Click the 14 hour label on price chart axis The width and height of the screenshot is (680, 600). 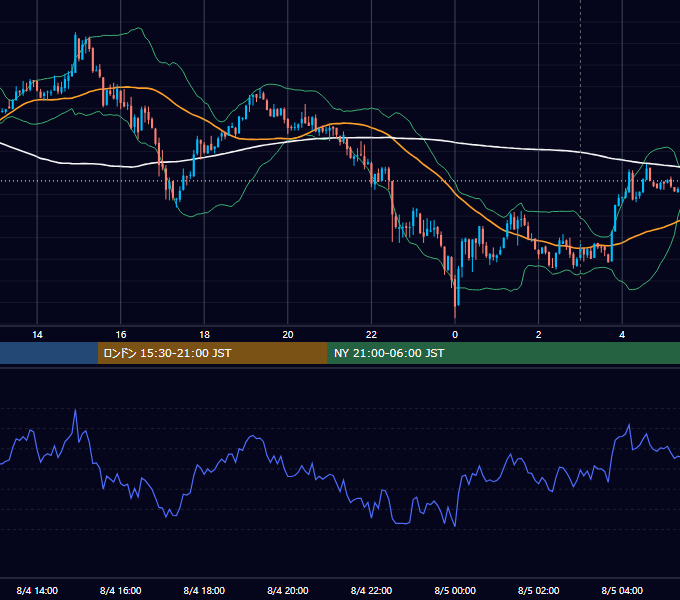[37, 335]
